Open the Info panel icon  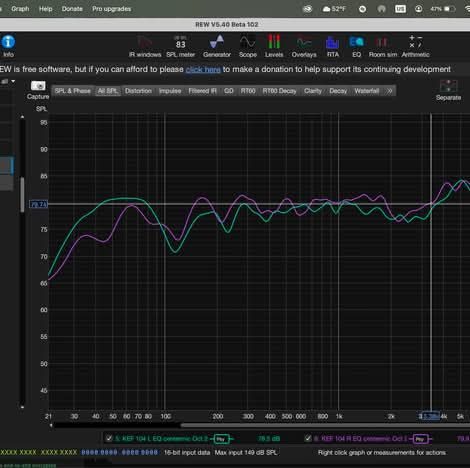point(8,46)
